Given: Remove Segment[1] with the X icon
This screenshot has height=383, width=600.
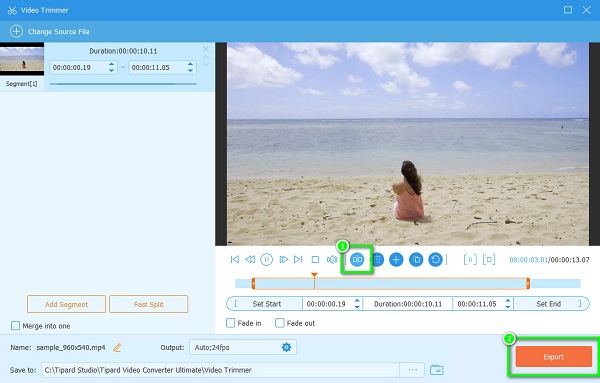Looking at the screenshot, I should 206,49.
